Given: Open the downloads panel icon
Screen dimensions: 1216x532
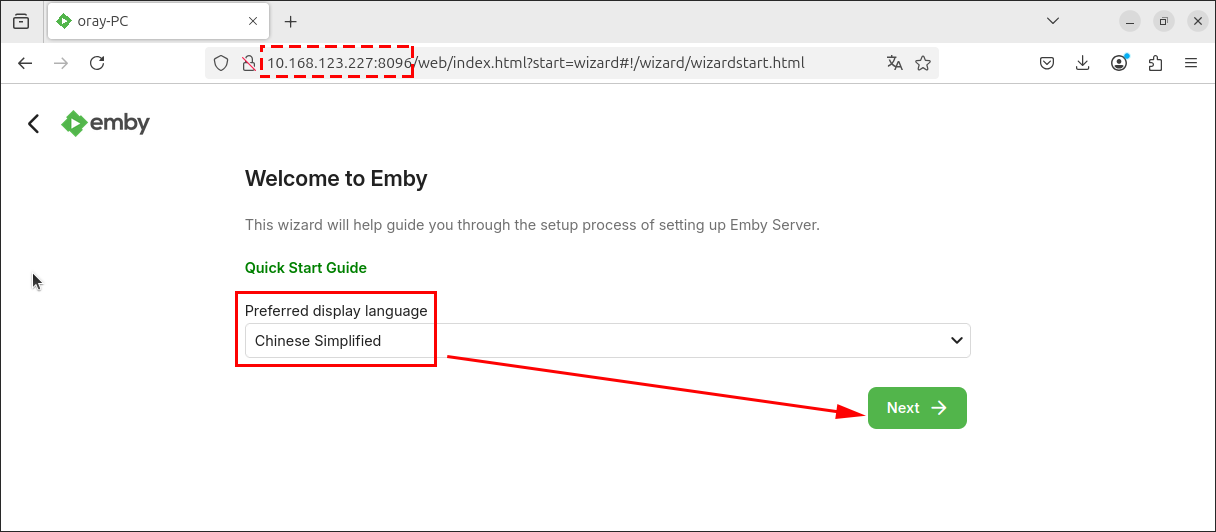Looking at the screenshot, I should click(1083, 63).
